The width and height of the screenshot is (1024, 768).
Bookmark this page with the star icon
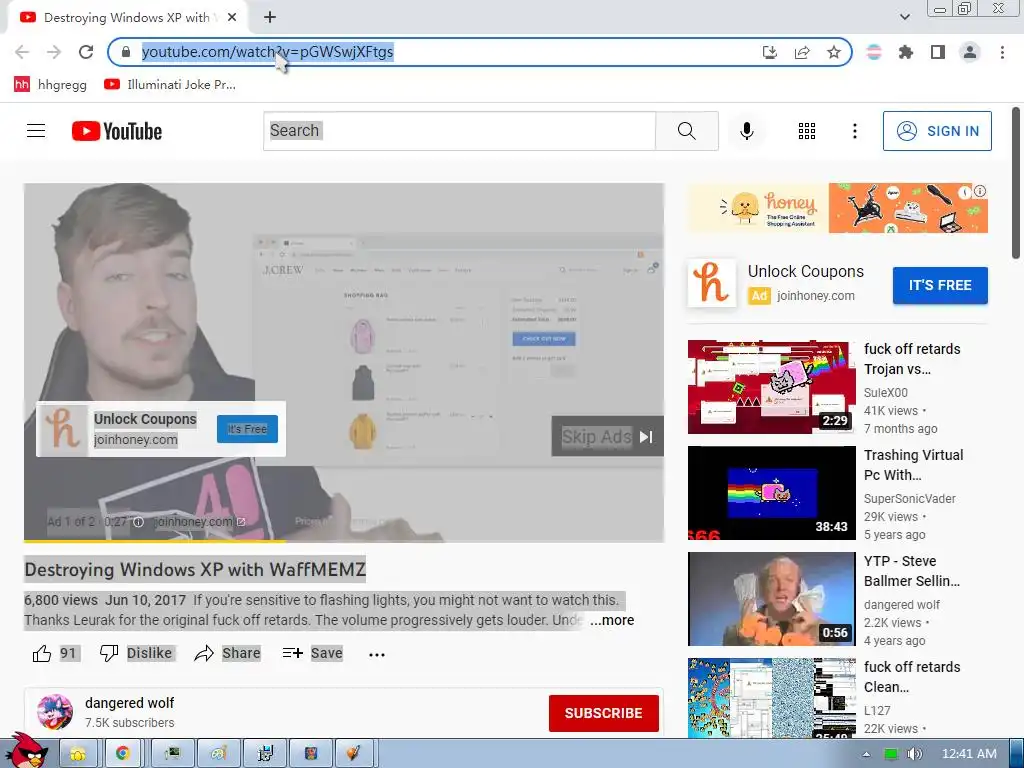[834, 52]
